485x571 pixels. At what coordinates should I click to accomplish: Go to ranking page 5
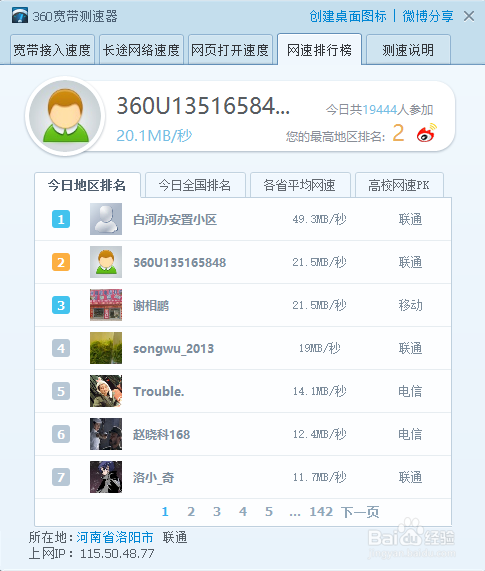269,512
